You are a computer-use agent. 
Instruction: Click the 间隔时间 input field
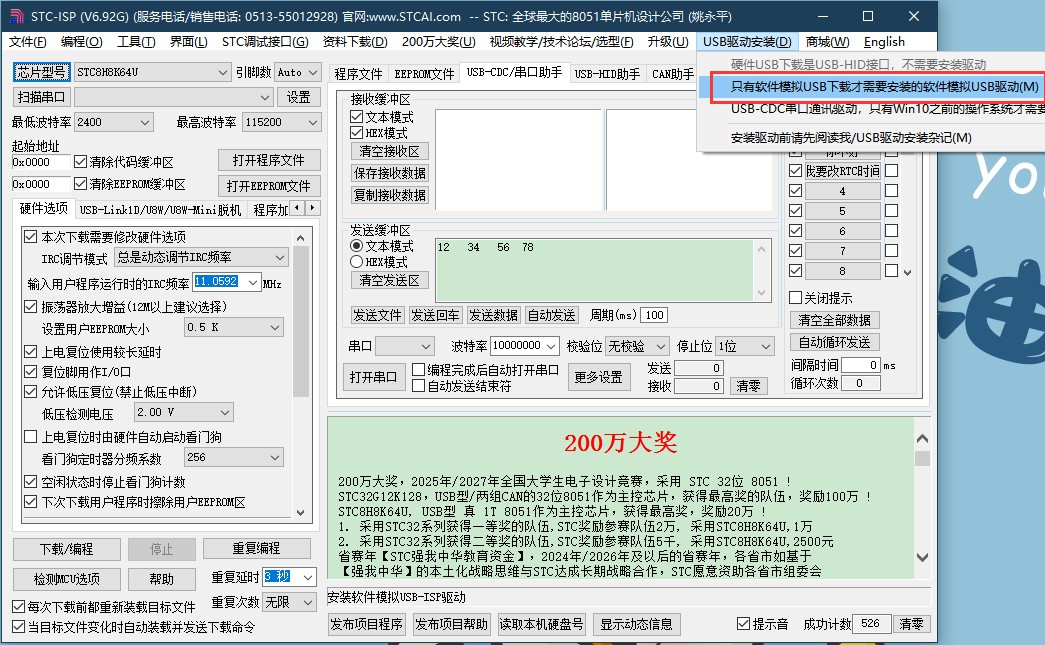861,365
